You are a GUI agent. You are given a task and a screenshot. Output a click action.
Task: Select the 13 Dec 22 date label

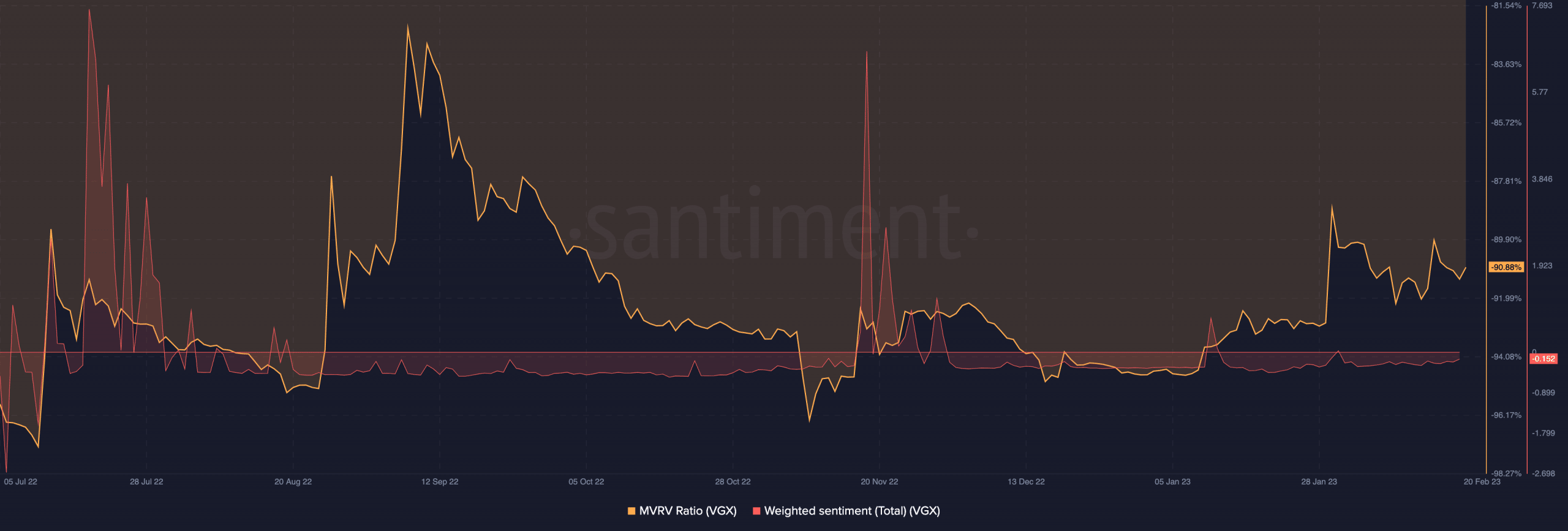pyautogui.click(x=1026, y=481)
